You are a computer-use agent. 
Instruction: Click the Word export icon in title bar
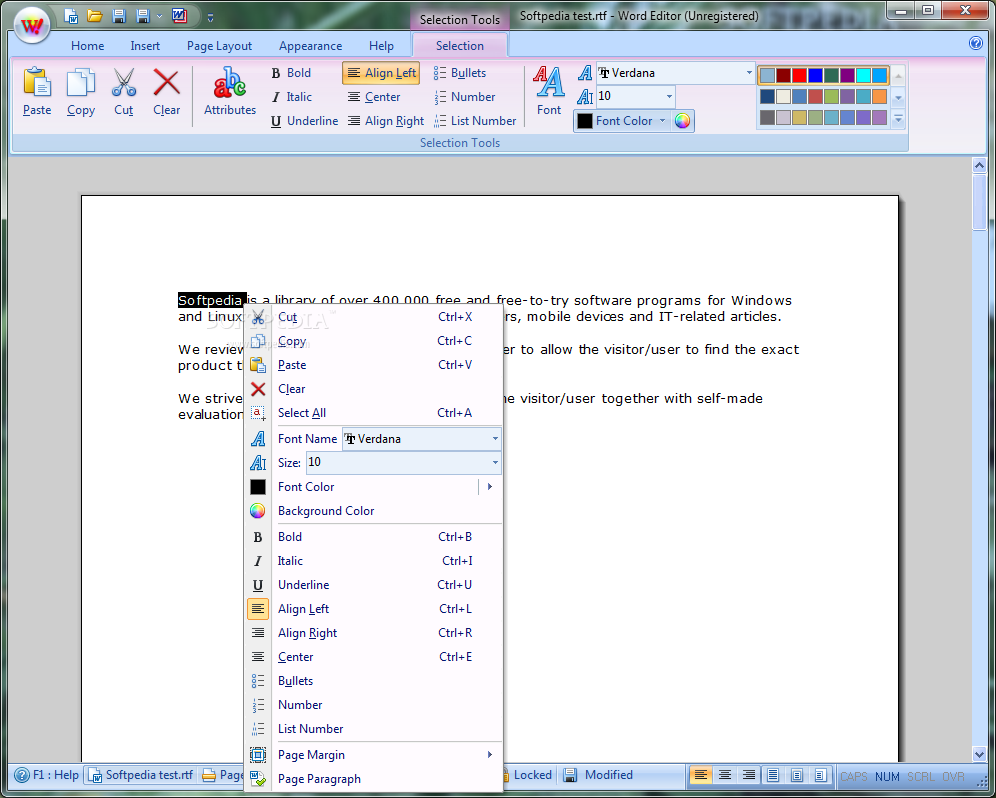[179, 16]
